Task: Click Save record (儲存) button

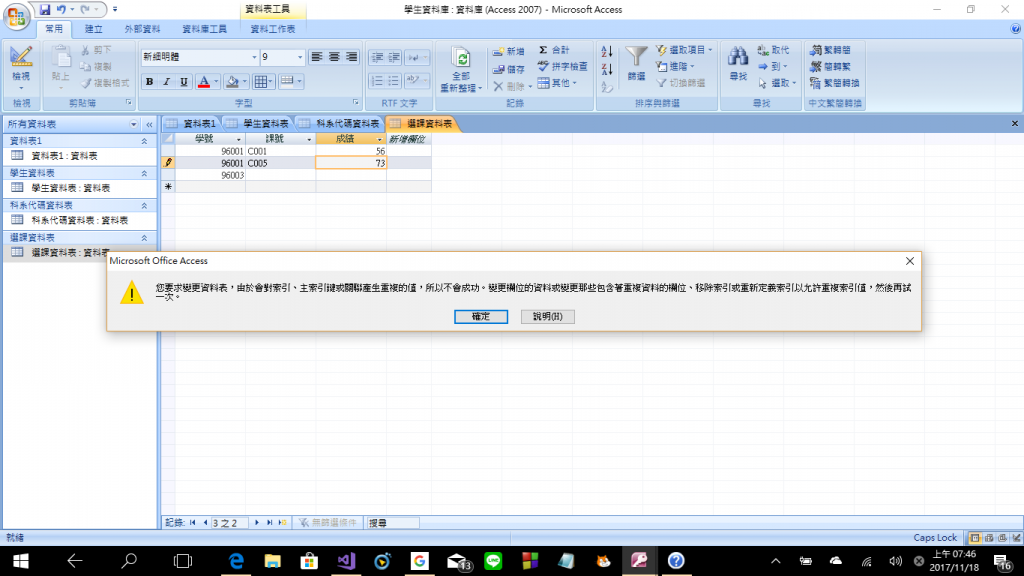Action: click(x=508, y=69)
